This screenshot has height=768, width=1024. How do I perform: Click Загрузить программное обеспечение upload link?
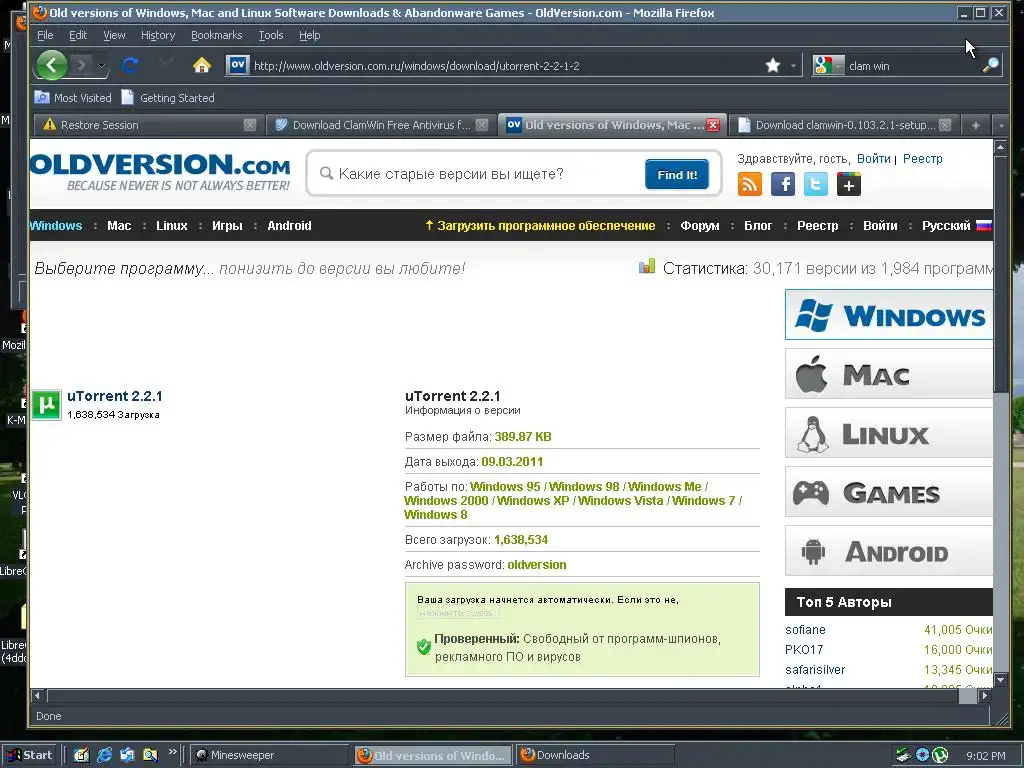(539, 225)
